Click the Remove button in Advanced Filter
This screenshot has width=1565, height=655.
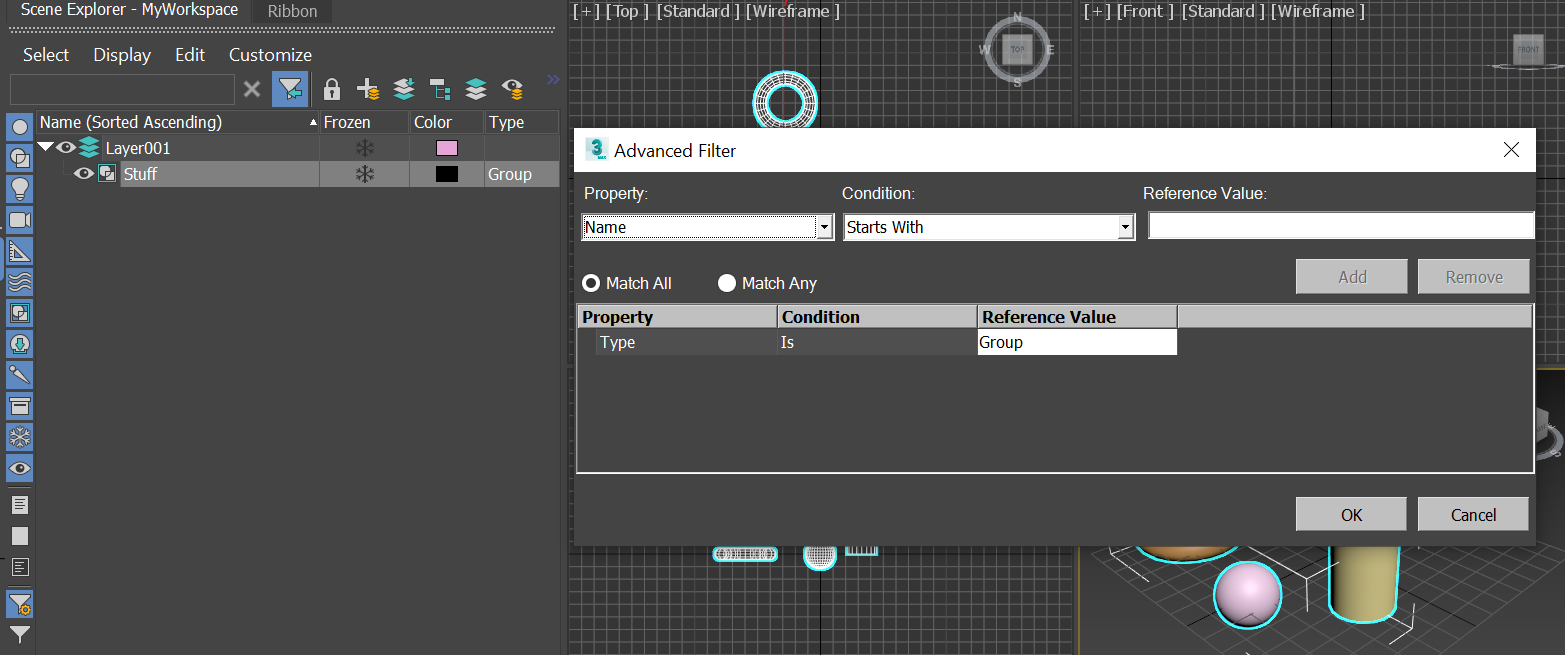point(1473,277)
